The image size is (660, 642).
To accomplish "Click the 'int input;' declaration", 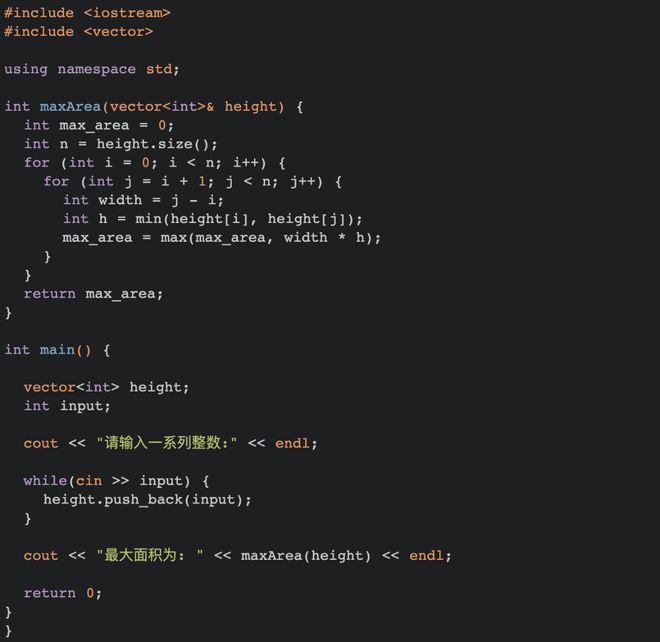I will (x=67, y=406).
